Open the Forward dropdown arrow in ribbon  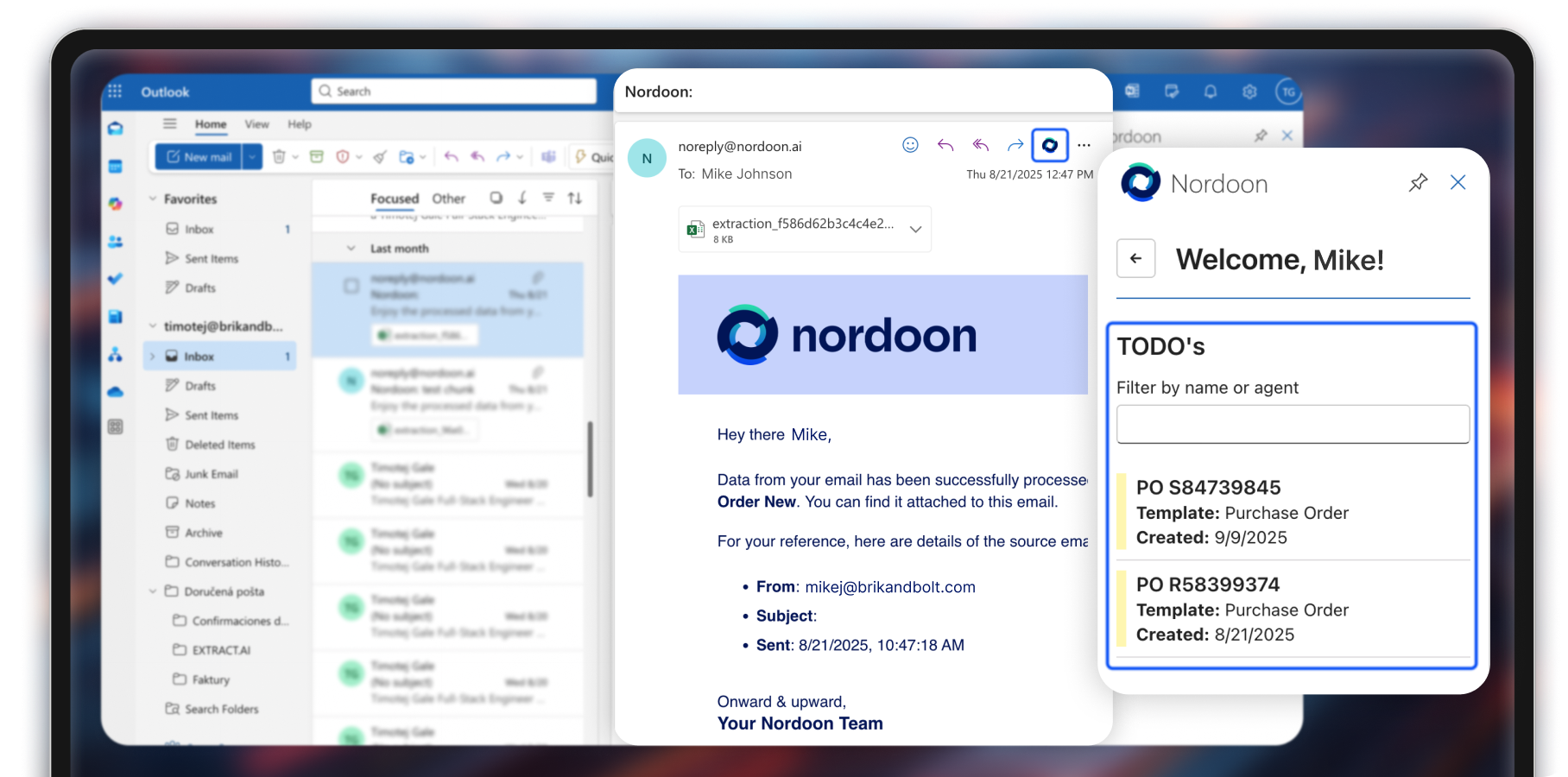click(x=520, y=157)
